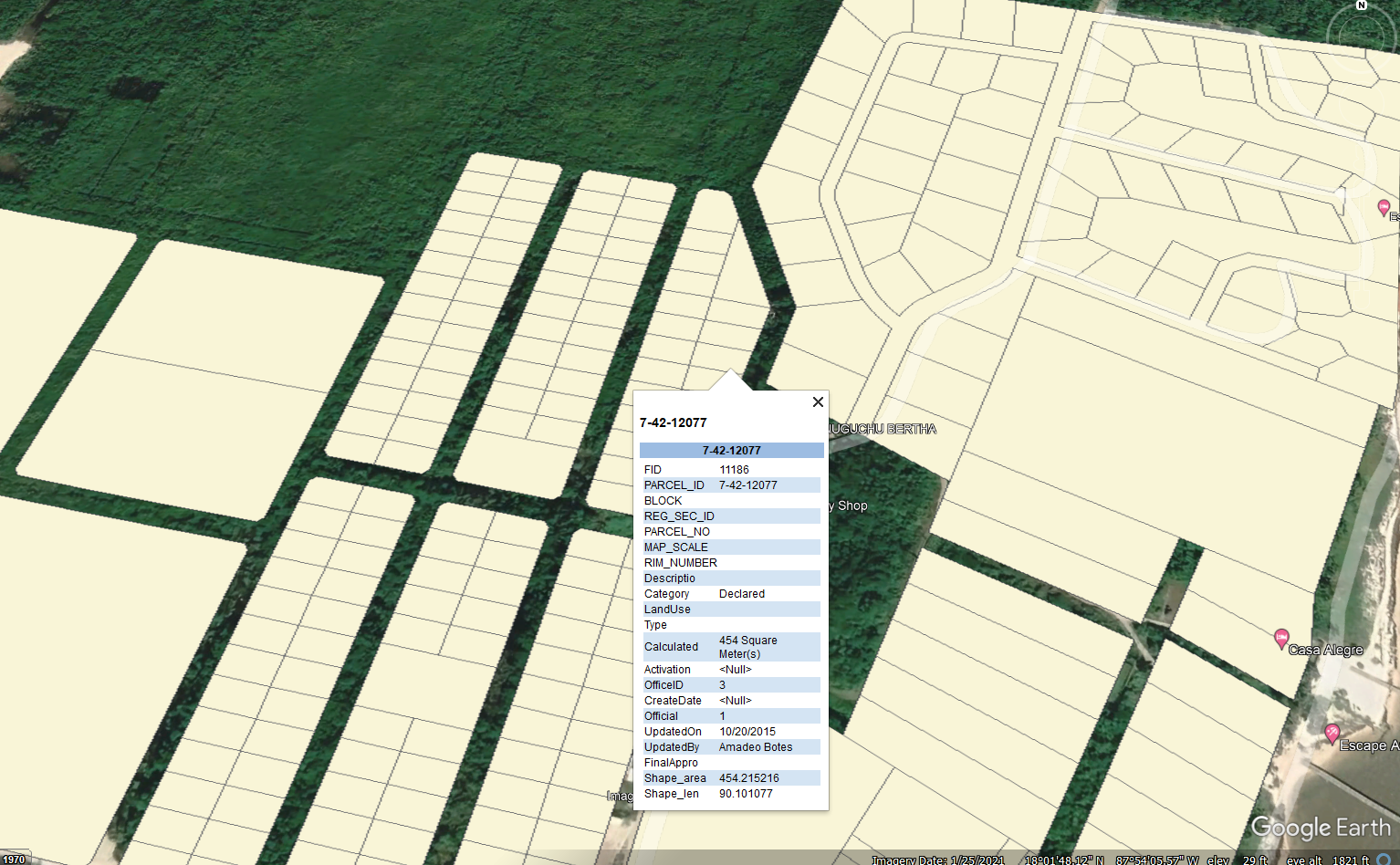This screenshot has height=865, width=1400.
Task: Click the PARCEL_ID value in the balloon
Action: click(x=747, y=485)
